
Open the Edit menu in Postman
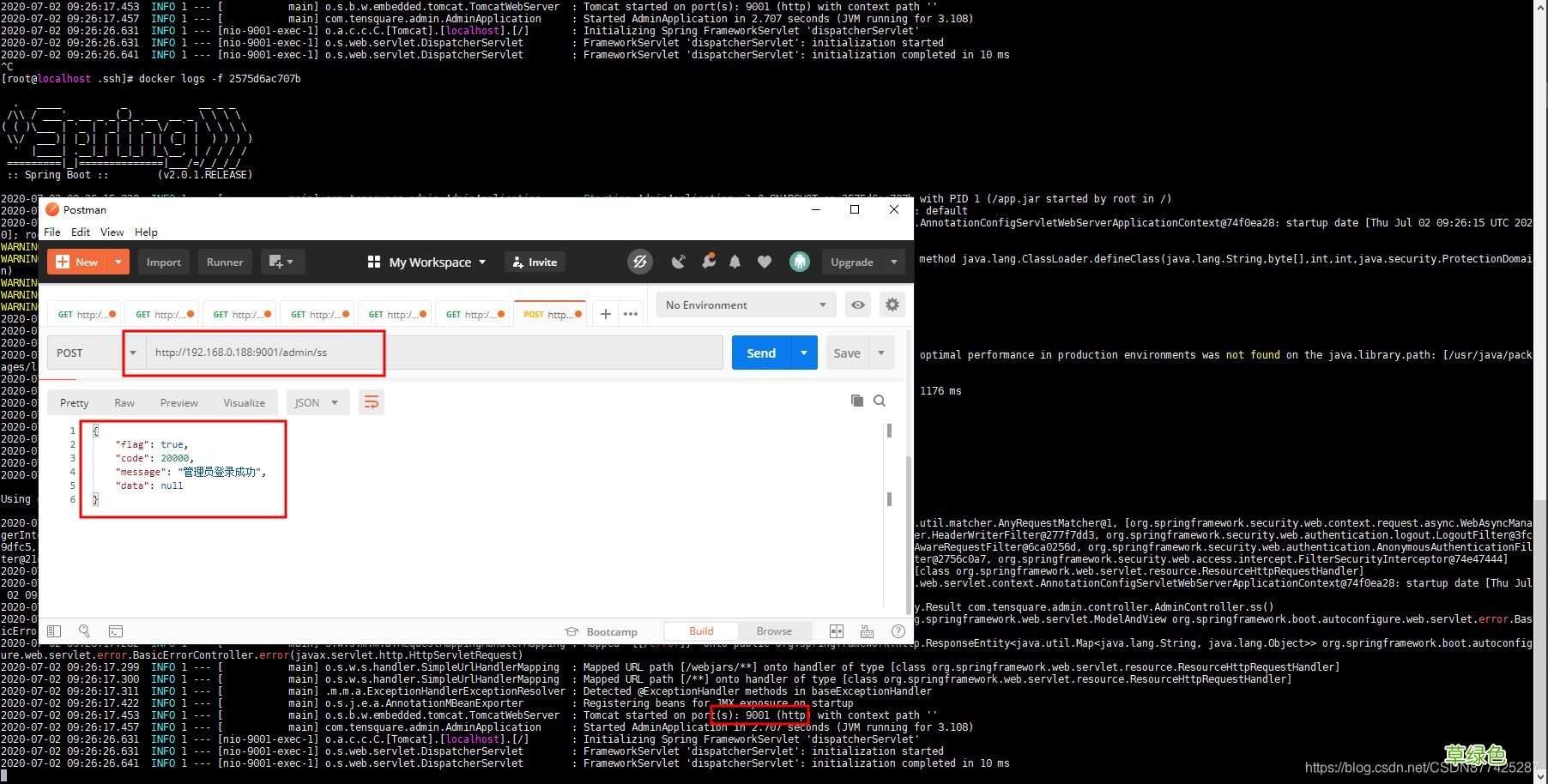81,232
